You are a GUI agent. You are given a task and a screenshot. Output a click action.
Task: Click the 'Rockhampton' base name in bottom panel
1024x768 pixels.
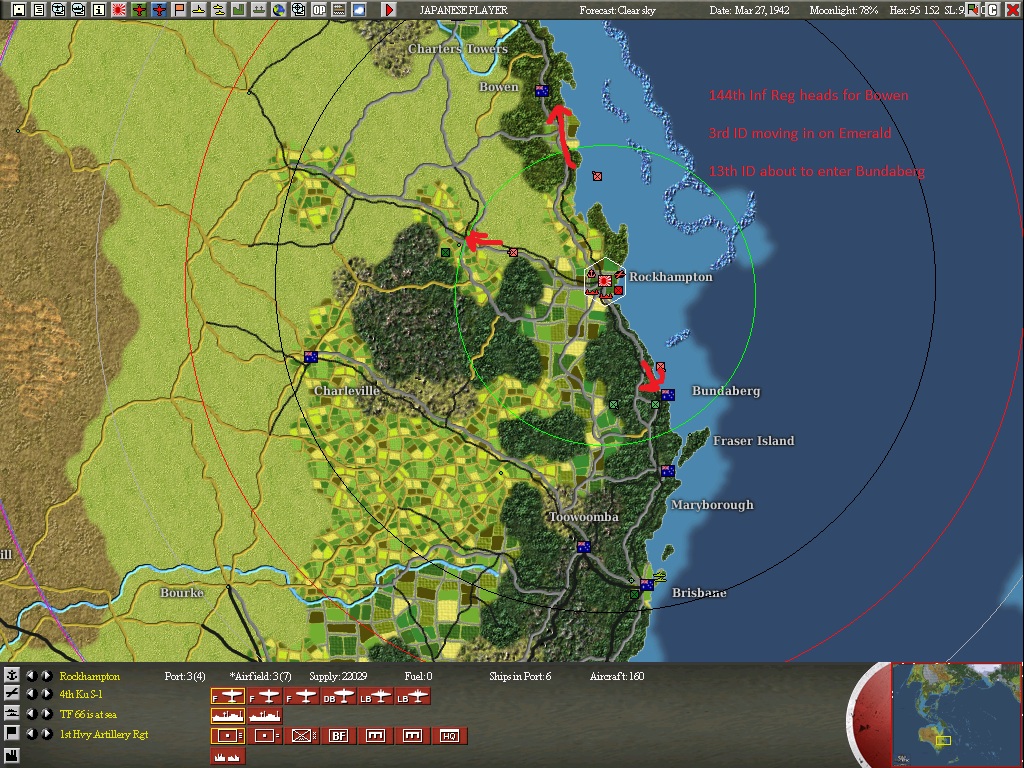(89, 676)
